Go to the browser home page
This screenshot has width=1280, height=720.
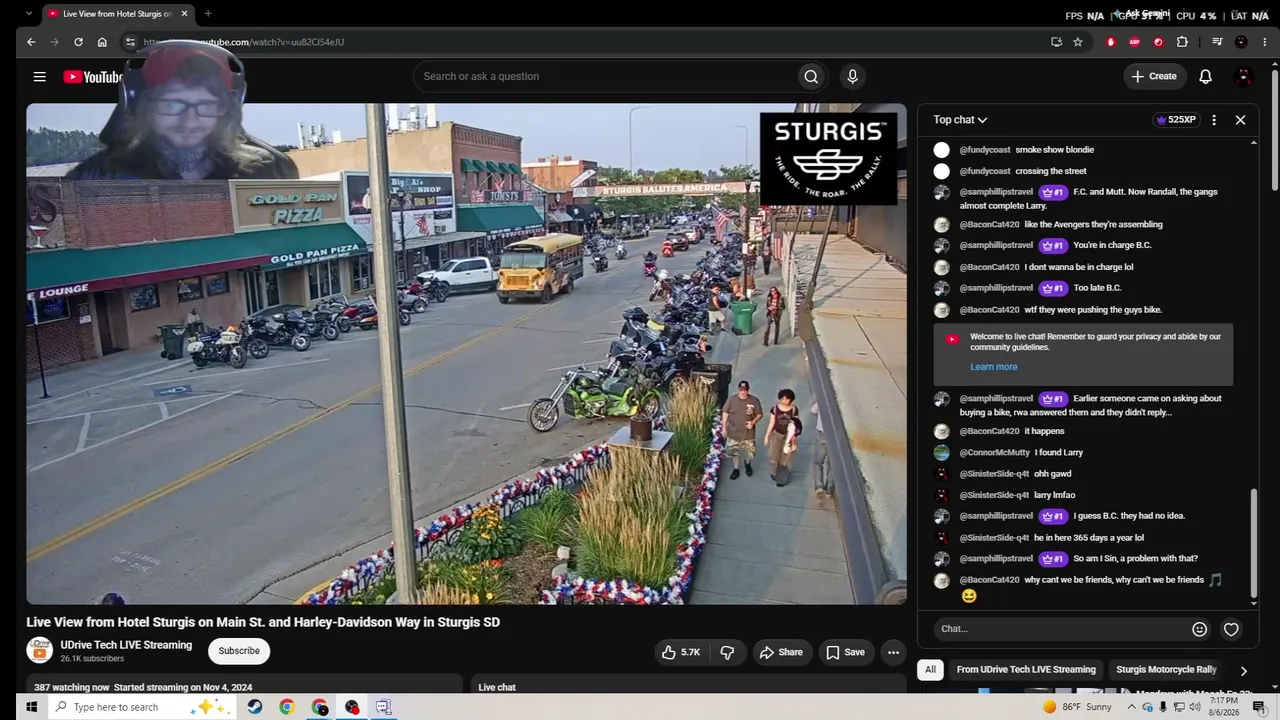tap(102, 42)
